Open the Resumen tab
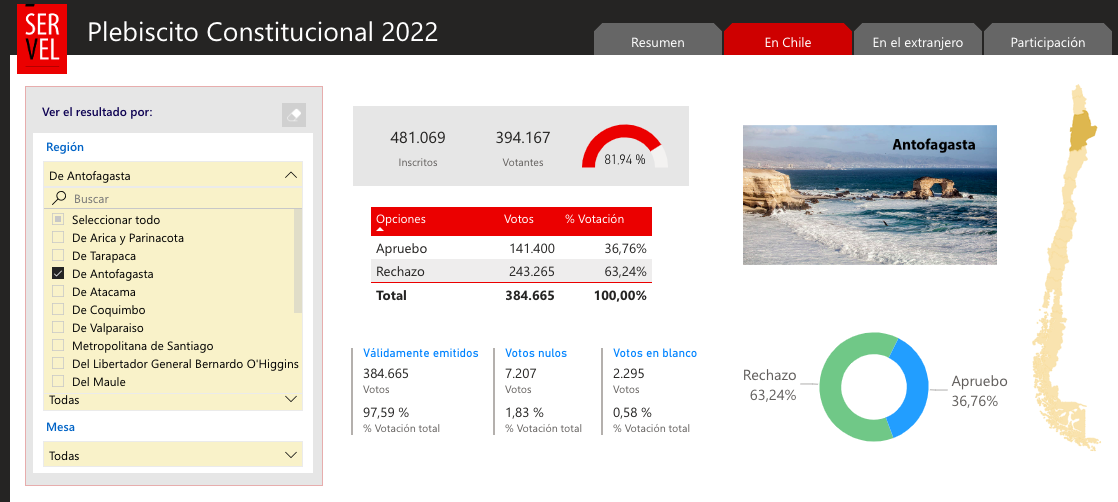Image resolution: width=1118 pixels, height=502 pixels. click(657, 40)
